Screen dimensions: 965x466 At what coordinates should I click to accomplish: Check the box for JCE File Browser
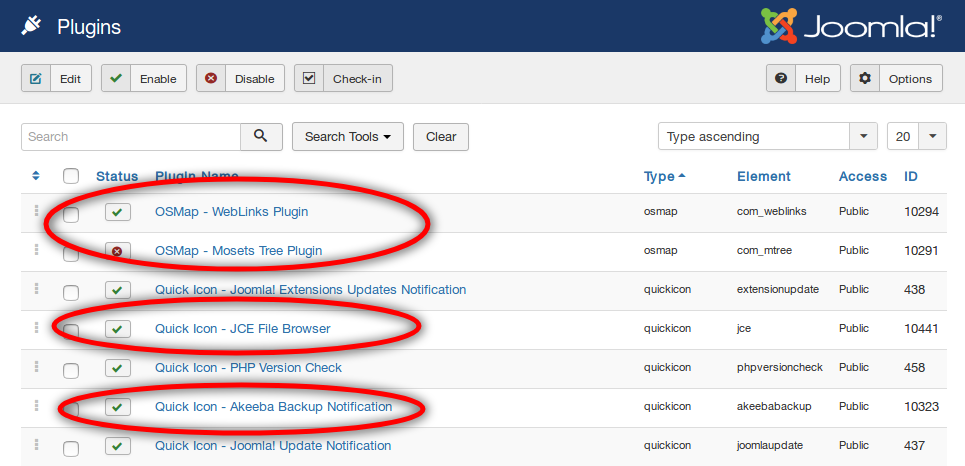click(x=71, y=332)
